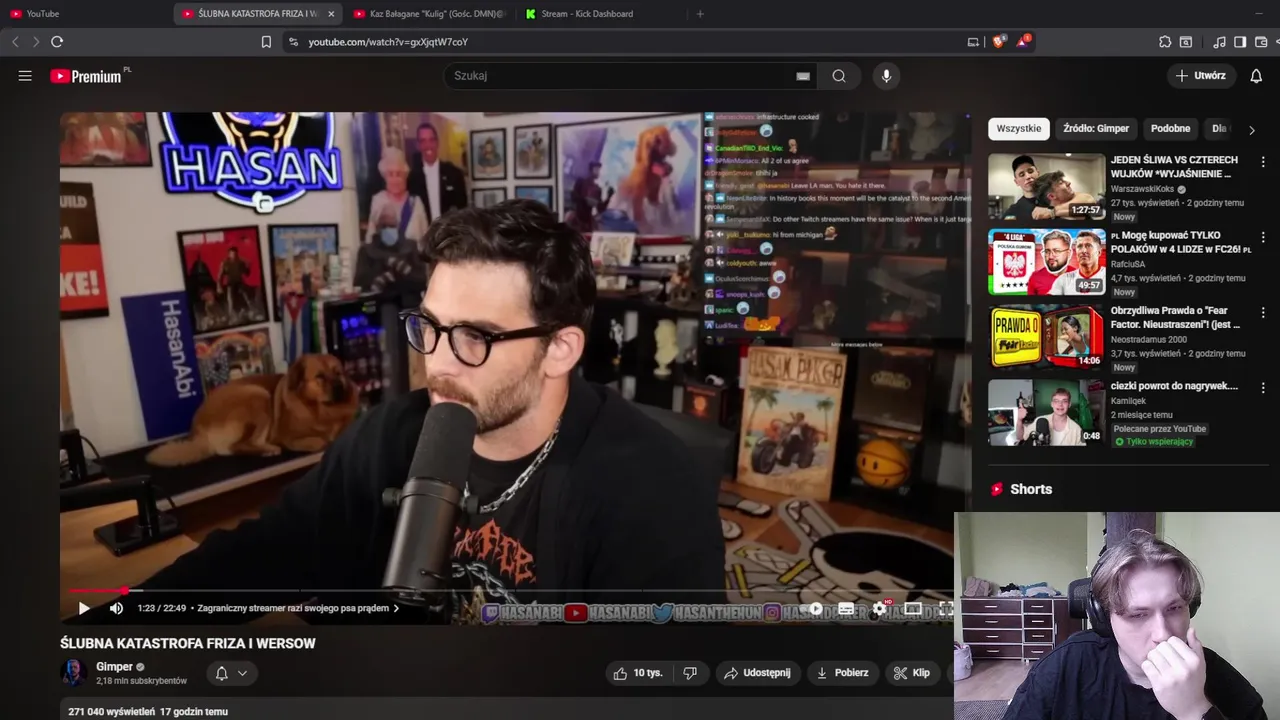Viewport: 1280px width, 720px height.
Task: Play the video
Action: [84, 608]
